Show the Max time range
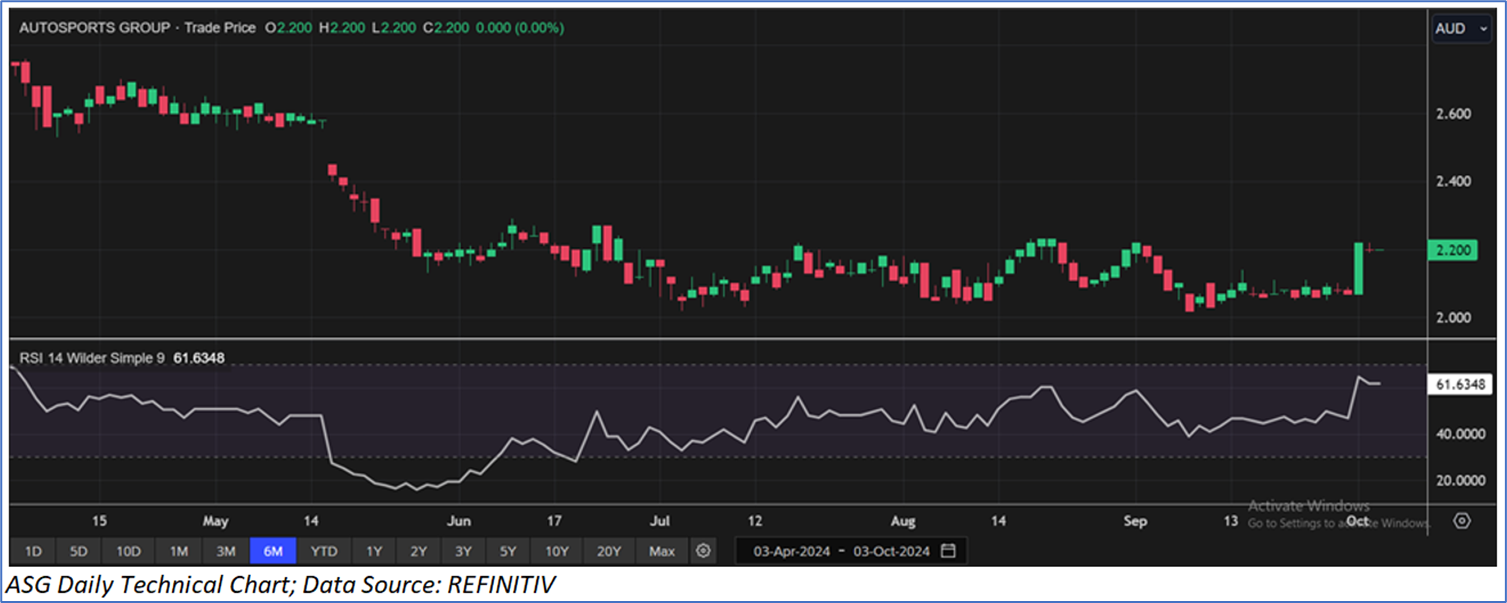Viewport: 1507px width, 603px height. pos(662,551)
